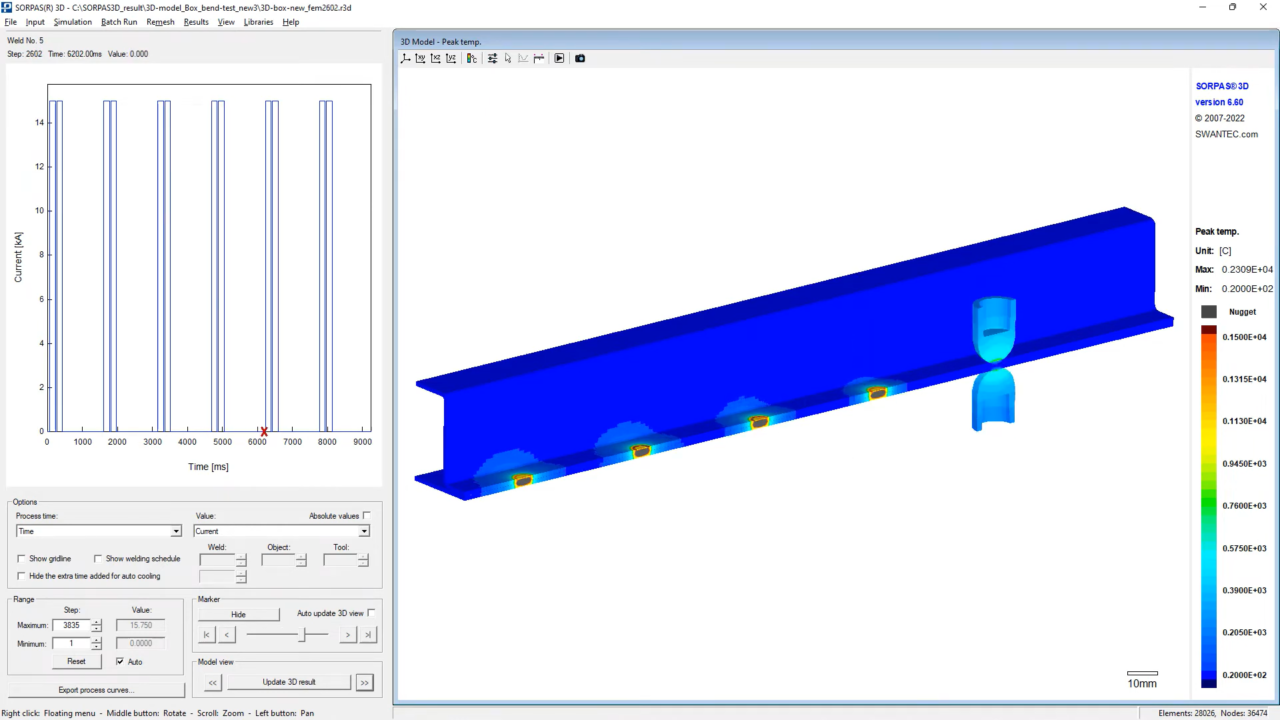
Task: Open the Simulation menu
Action: point(73,22)
